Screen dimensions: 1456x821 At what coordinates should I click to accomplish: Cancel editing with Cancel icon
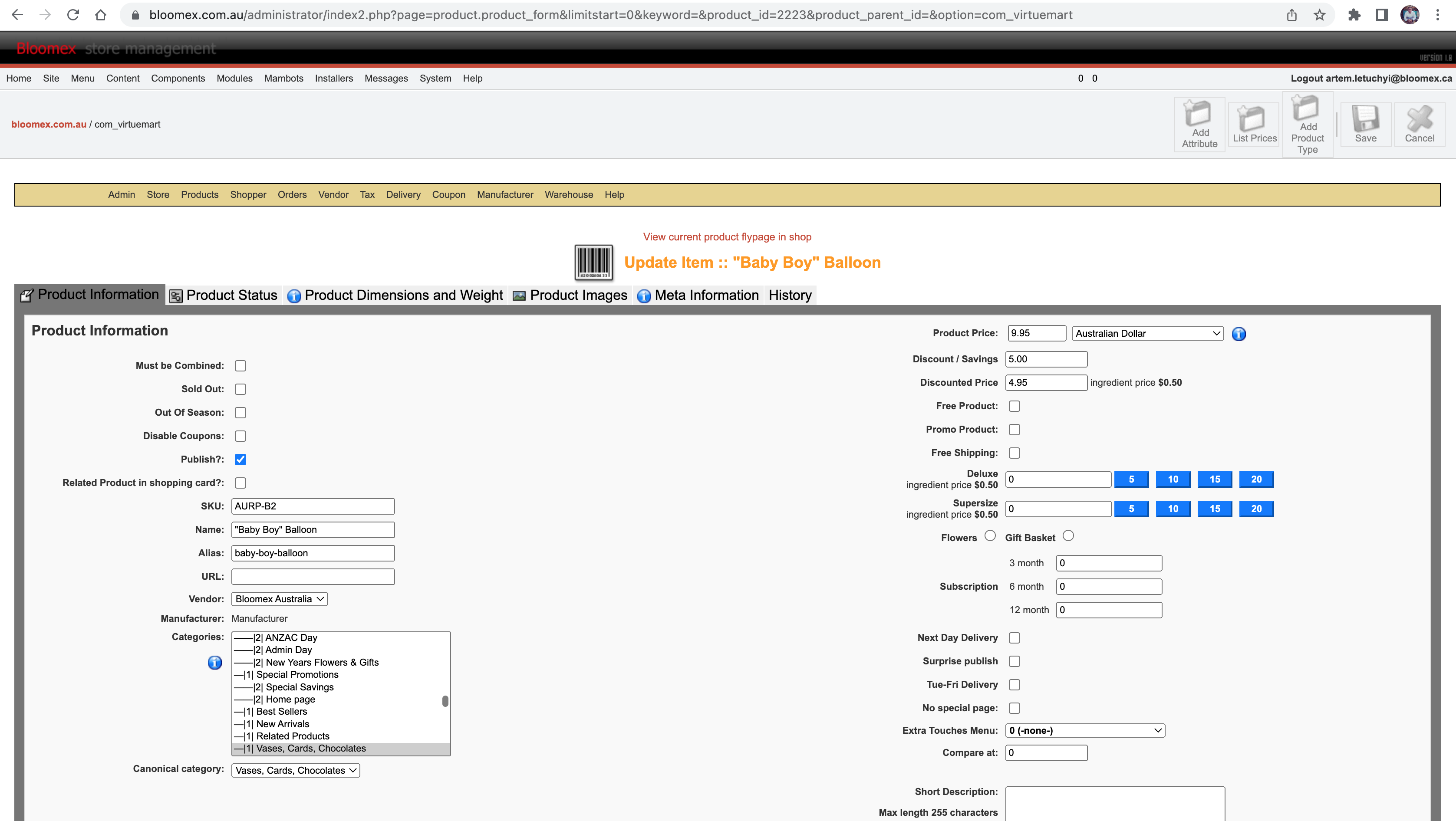[1419, 124]
